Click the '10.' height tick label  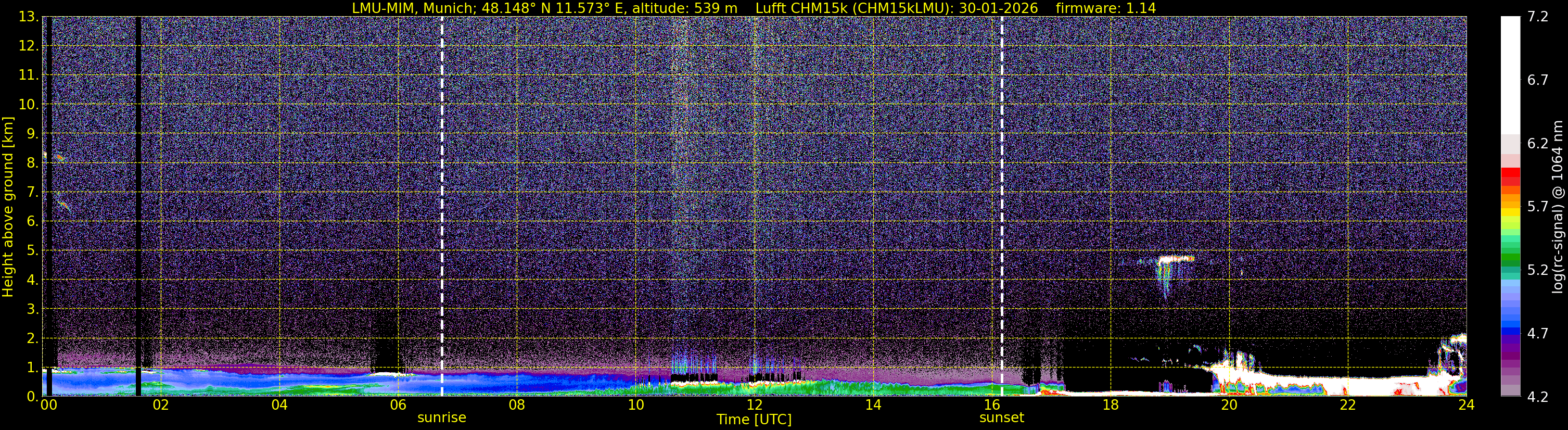point(29,104)
